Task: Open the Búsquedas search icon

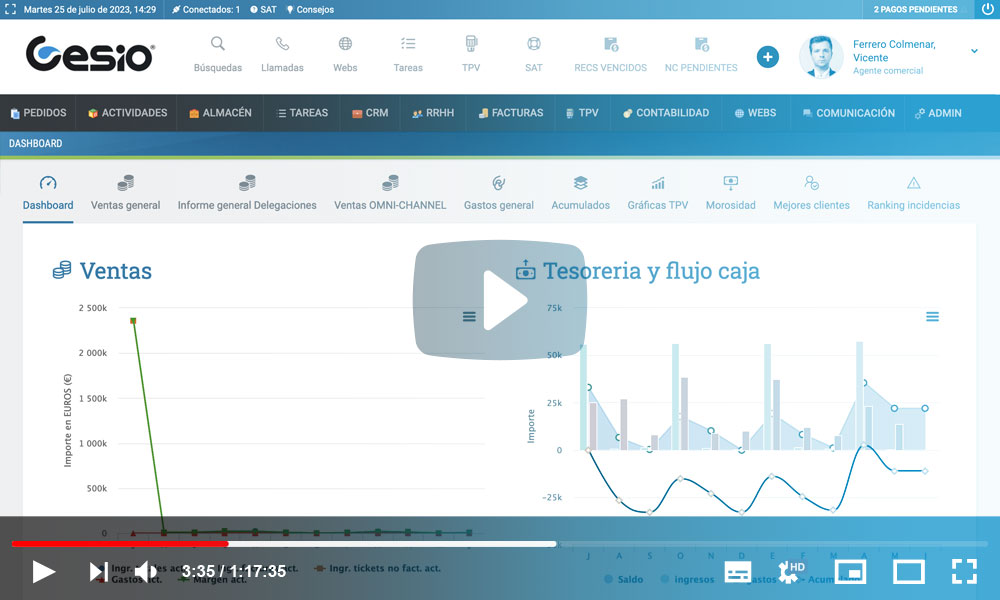Action: [217, 44]
